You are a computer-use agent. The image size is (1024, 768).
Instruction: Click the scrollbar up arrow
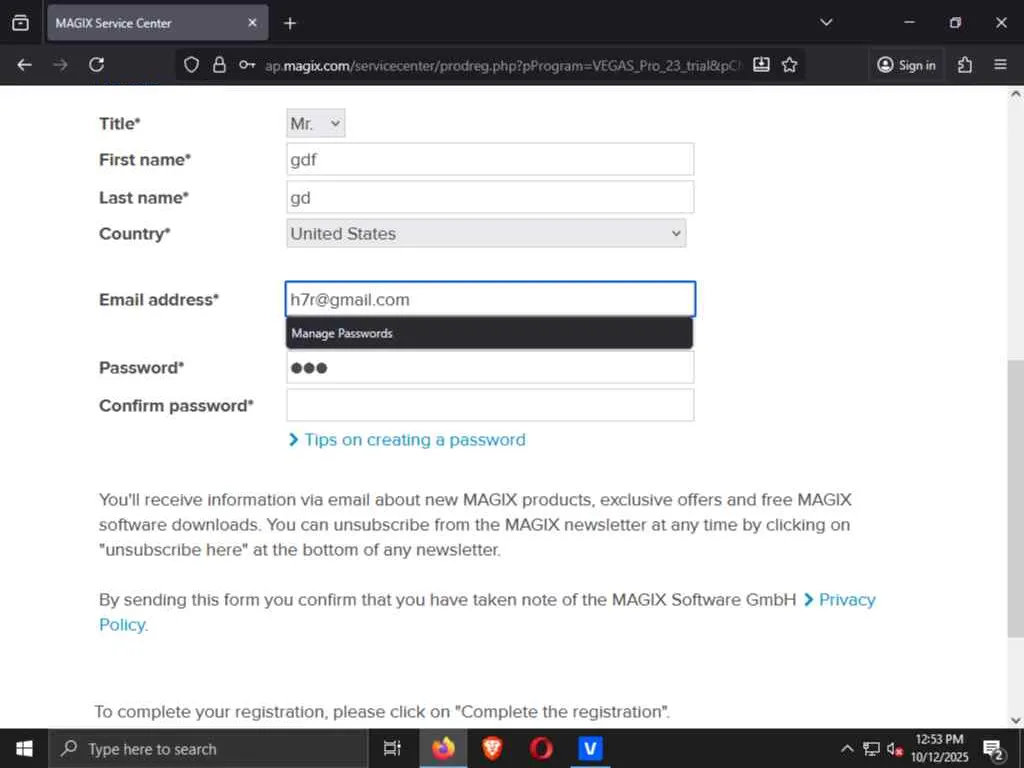[1015, 93]
